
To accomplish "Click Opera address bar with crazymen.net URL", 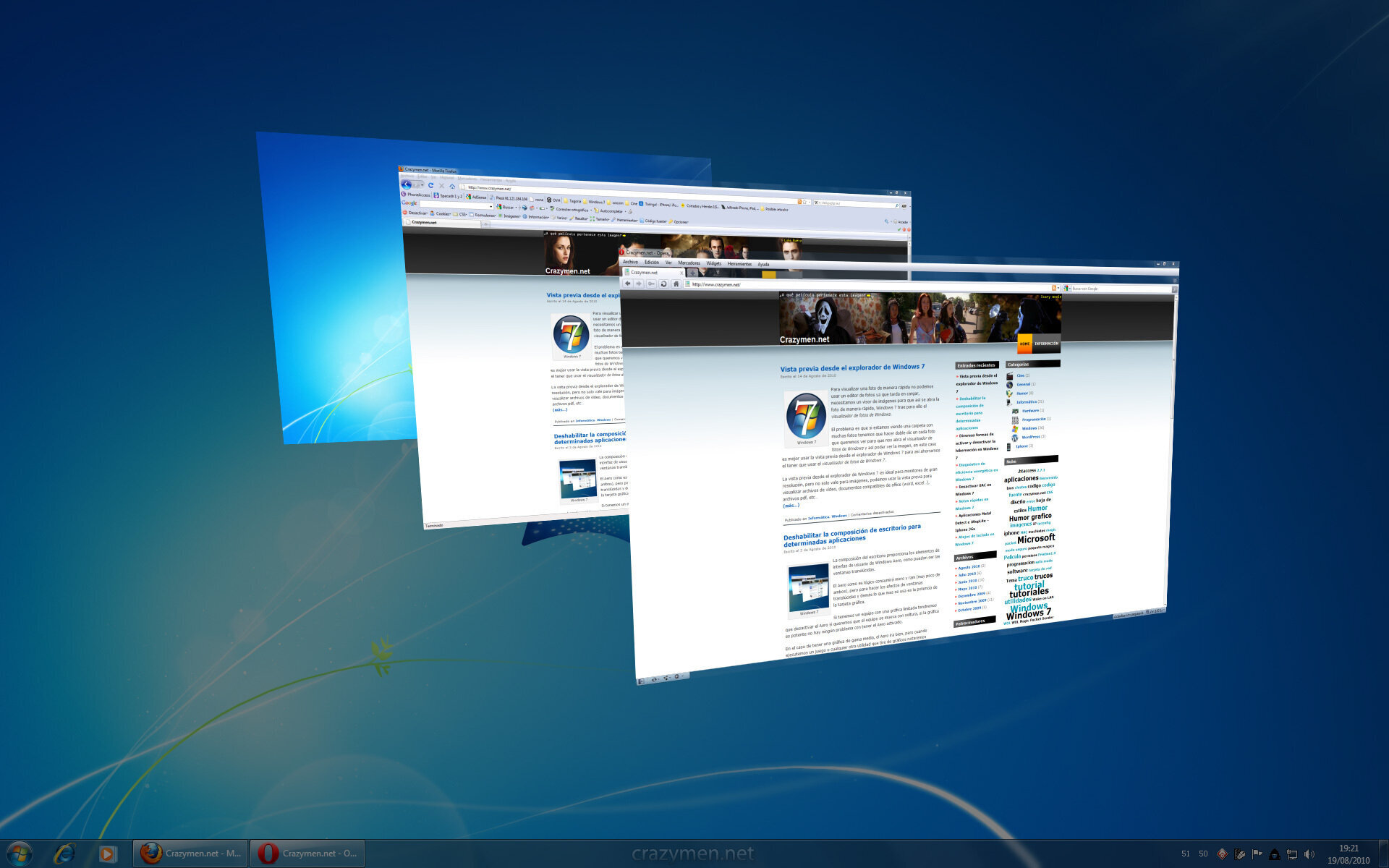I will tap(872, 286).
